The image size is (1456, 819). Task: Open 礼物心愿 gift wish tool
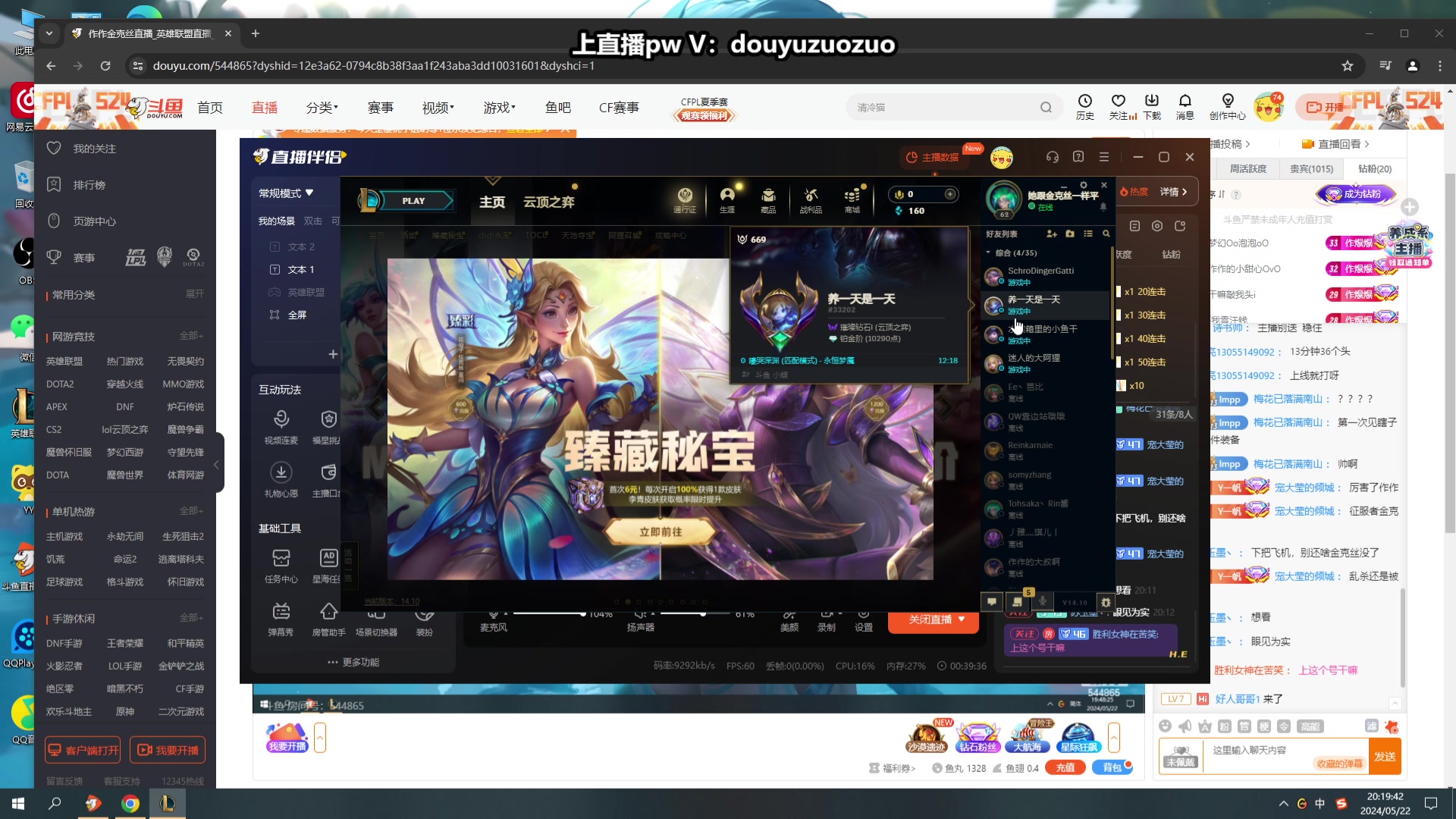coord(281,480)
